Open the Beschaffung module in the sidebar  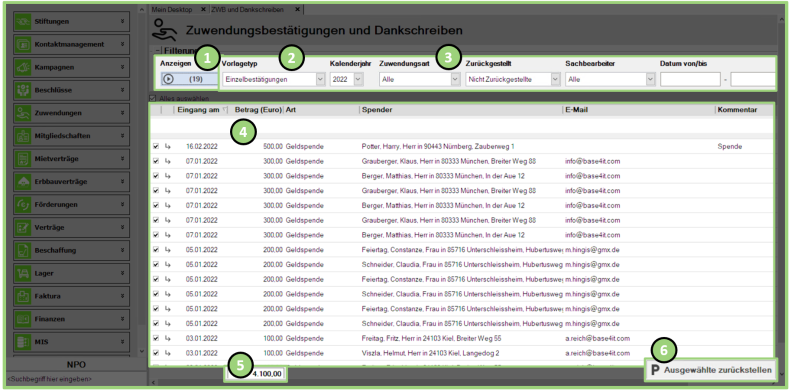71,250
